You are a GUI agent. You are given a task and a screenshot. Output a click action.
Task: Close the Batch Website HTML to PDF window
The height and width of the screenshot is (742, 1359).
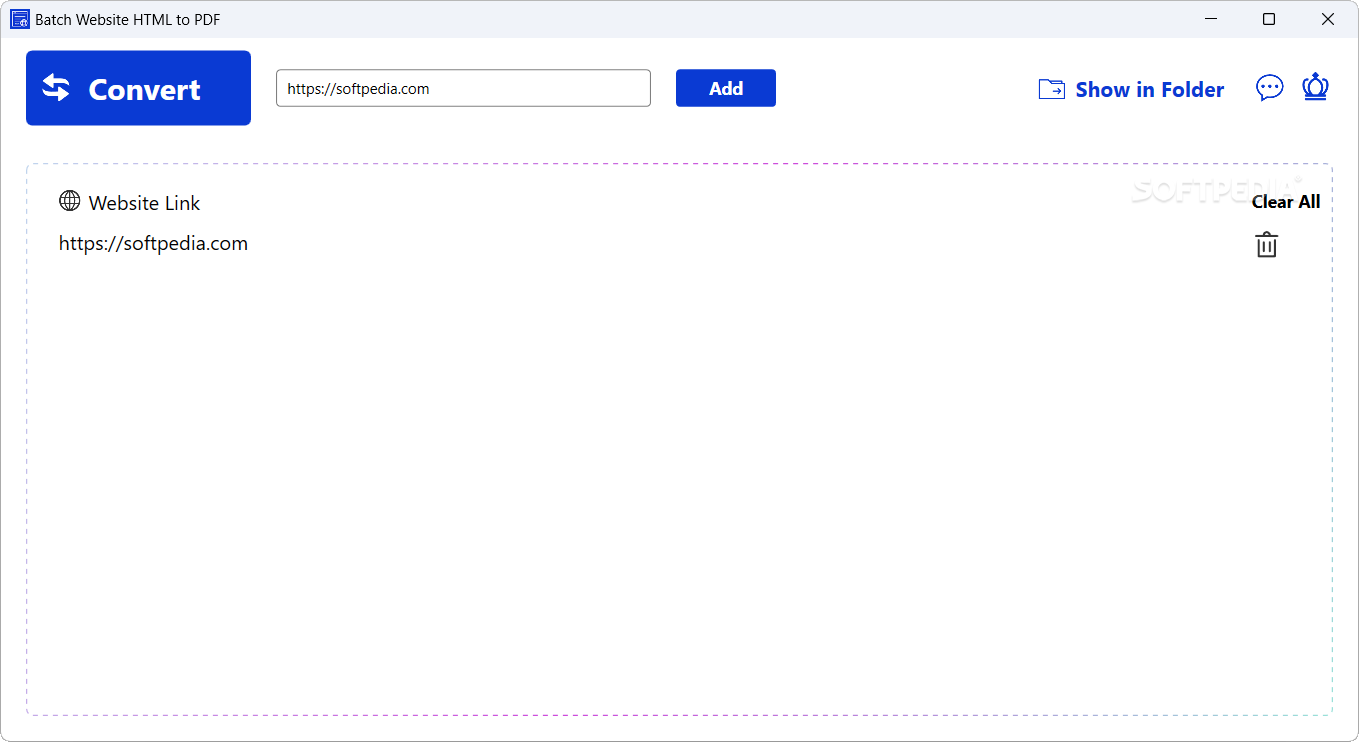(x=1328, y=19)
